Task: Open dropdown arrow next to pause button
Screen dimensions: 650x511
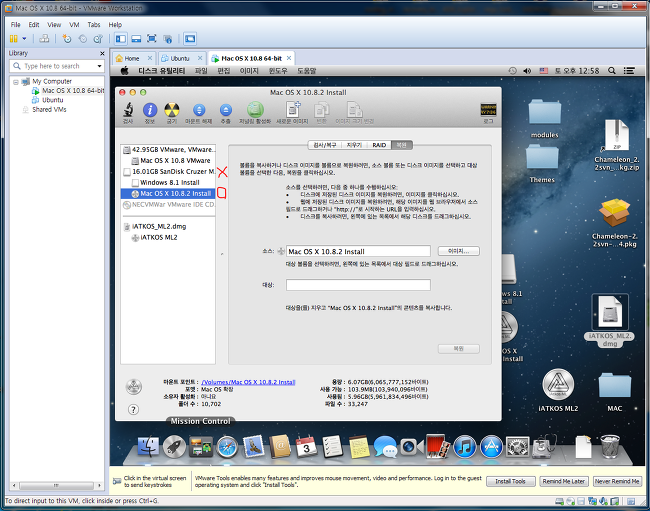Action: coord(24,39)
